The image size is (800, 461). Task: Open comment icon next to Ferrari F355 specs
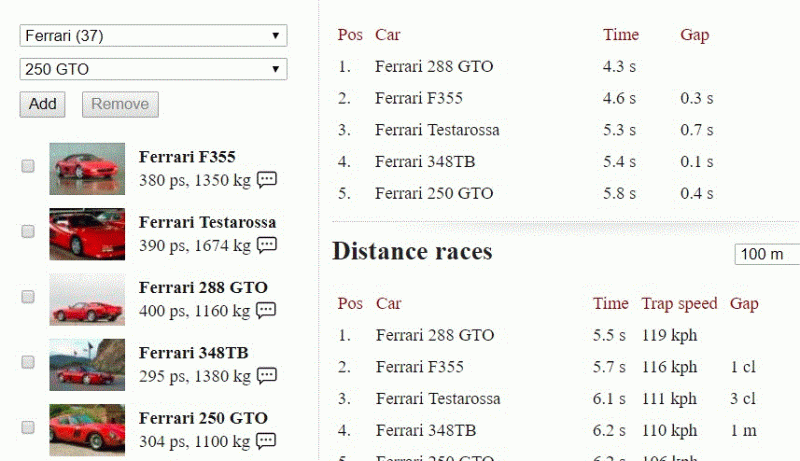pyautogui.click(x=267, y=180)
